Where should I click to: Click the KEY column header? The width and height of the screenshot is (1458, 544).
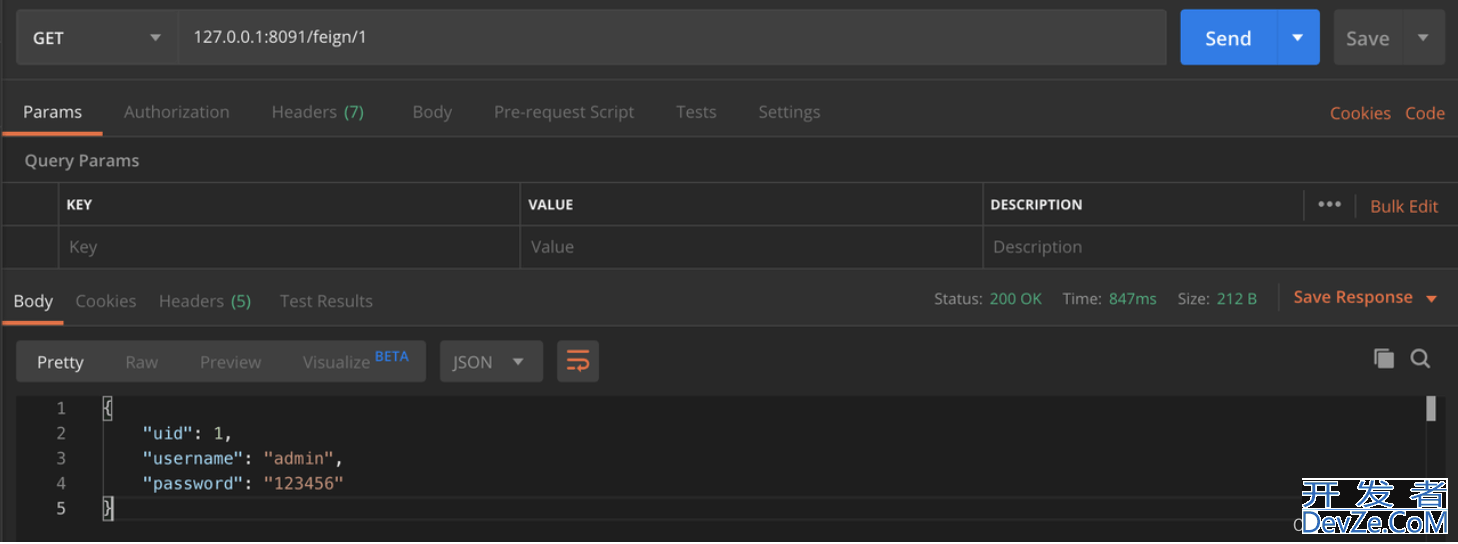pos(79,204)
